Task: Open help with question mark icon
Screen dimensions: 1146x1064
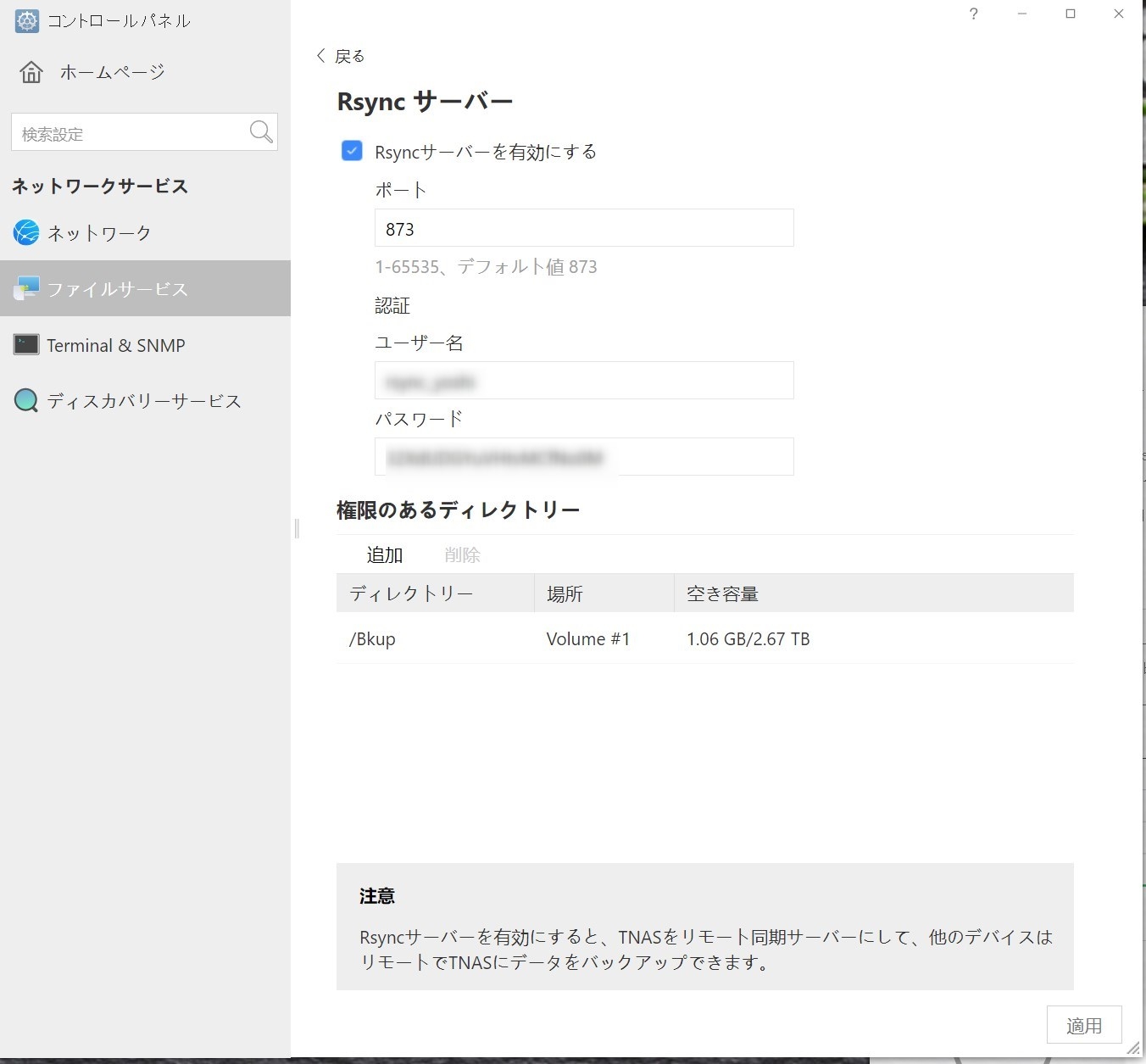Action: pos(974,14)
